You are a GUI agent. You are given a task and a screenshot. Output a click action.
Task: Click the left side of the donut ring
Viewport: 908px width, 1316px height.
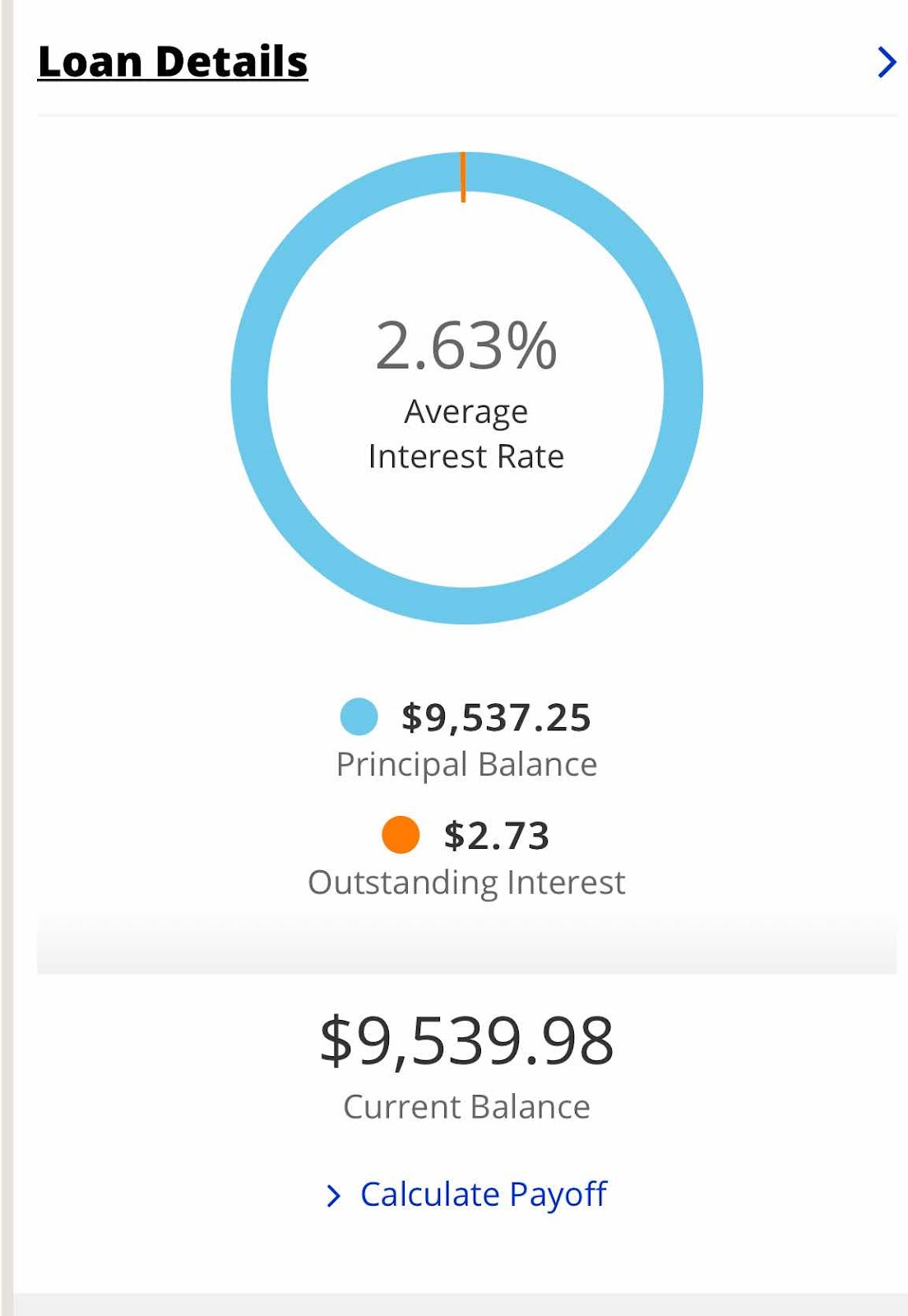click(249, 388)
